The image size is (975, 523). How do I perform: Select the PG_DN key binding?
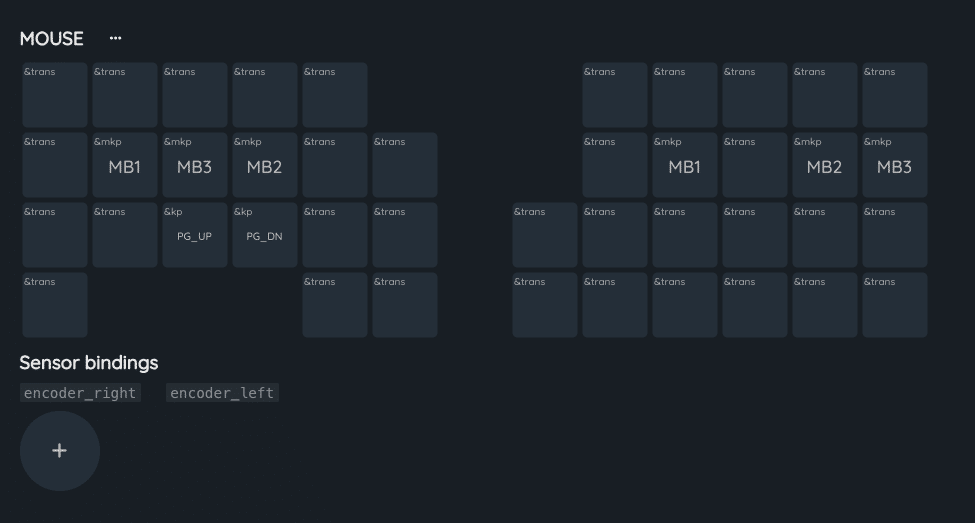[x=265, y=235]
